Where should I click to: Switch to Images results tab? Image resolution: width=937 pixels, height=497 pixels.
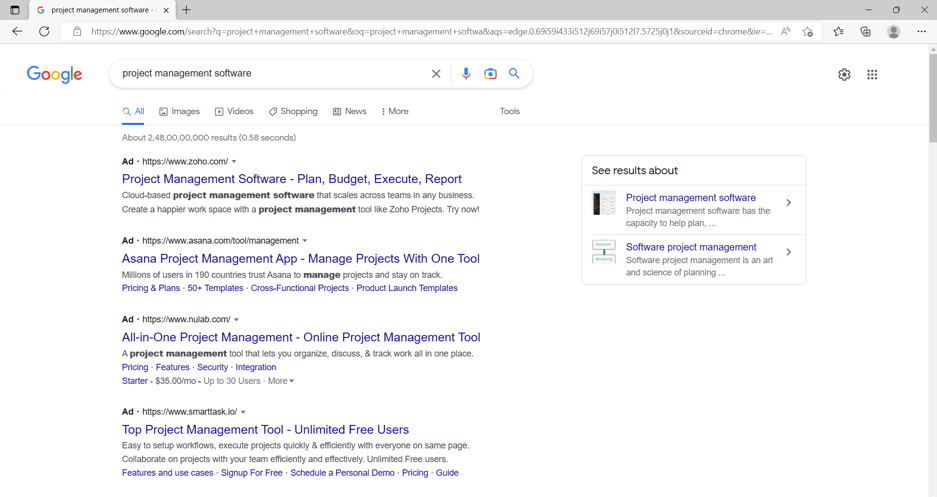point(179,111)
